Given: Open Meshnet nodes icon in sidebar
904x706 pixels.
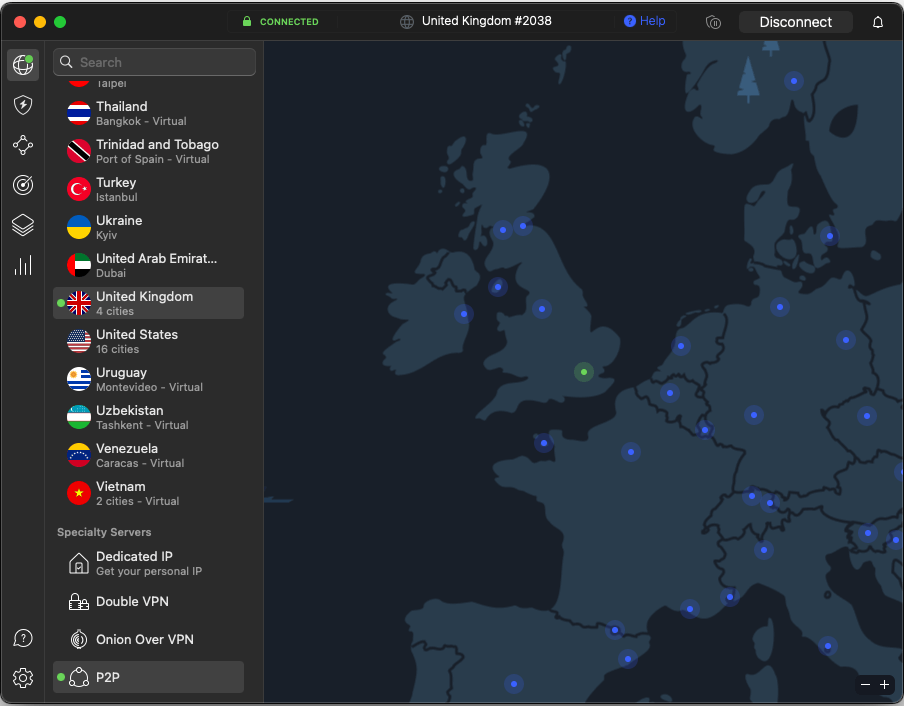Looking at the screenshot, I should click(x=23, y=145).
